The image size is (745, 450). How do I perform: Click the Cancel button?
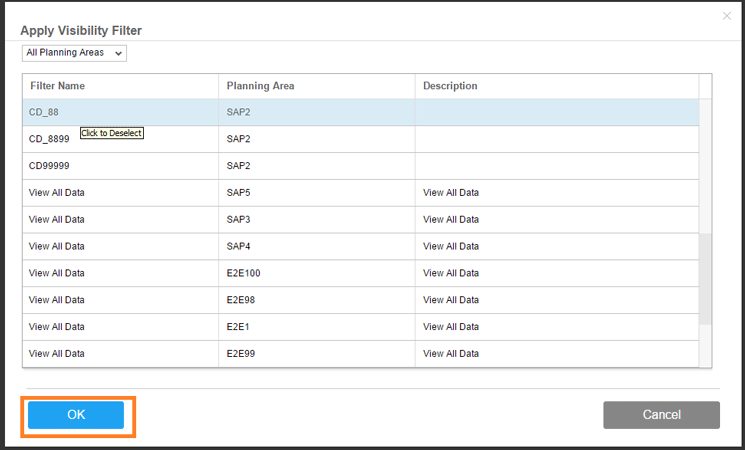pyautogui.click(x=661, y=415)
